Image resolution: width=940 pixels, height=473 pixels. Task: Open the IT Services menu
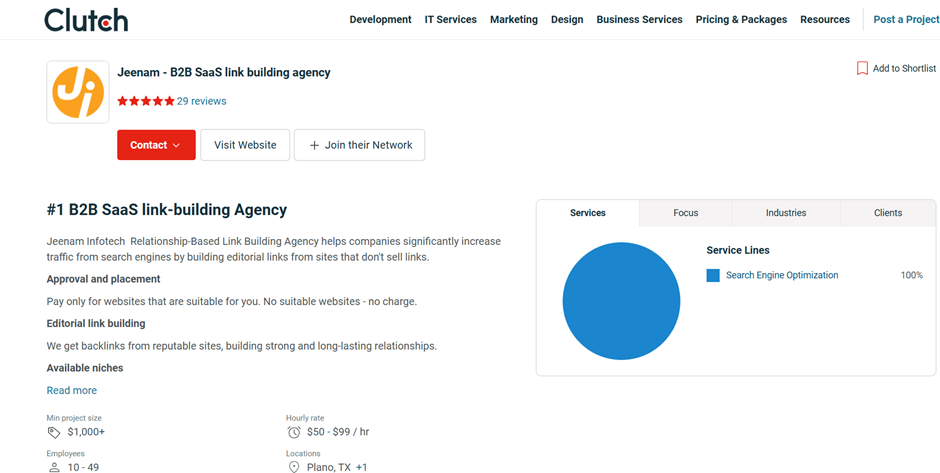tap(451, 20)
